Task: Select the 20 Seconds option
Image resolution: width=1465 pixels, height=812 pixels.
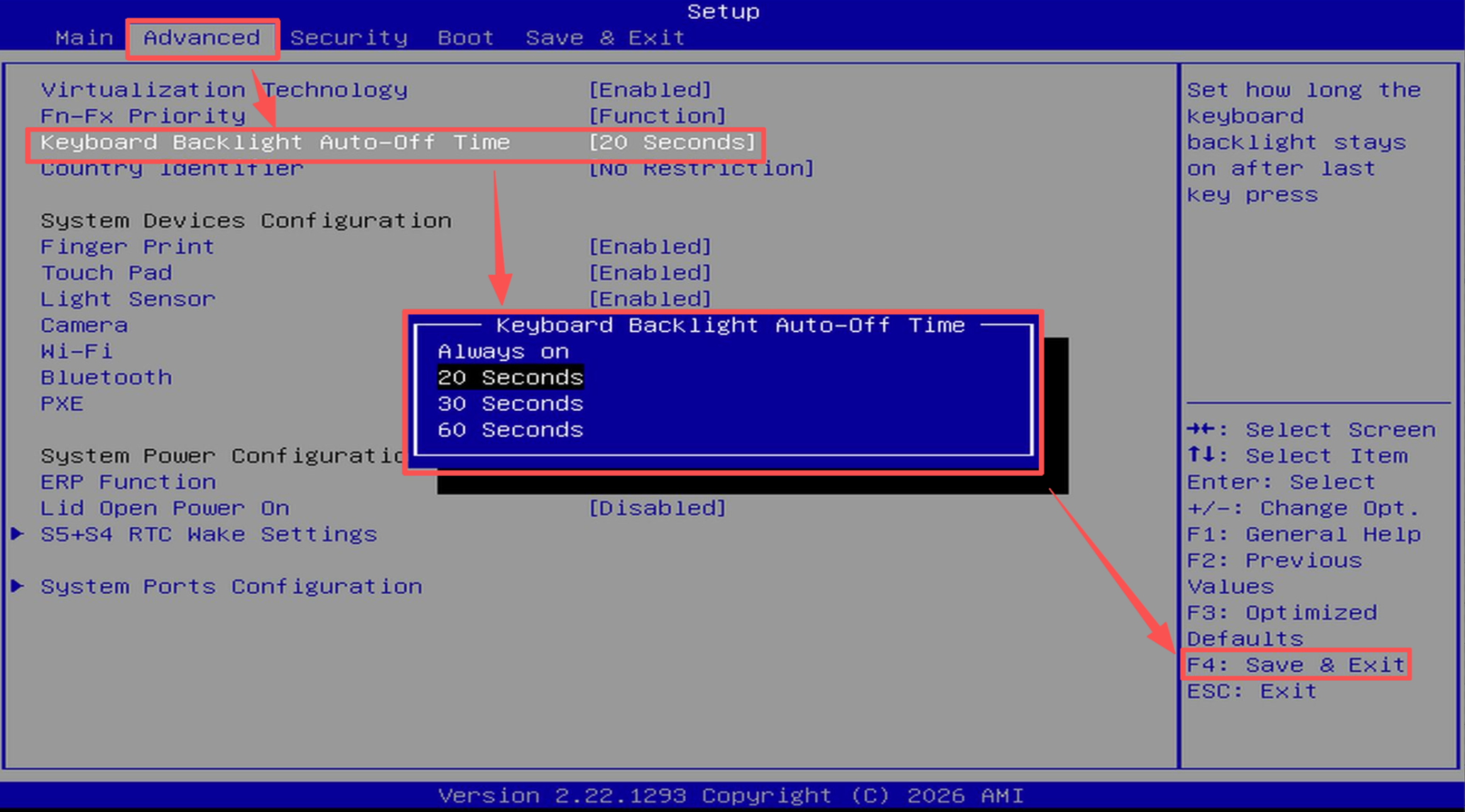Action: pos(510,378)
